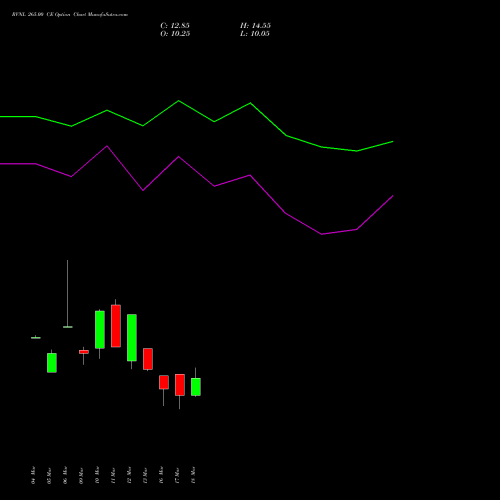The width and height of the screenshot is (500, 500).
Task: Select the red 17 Mar candle
Action: 180,385
